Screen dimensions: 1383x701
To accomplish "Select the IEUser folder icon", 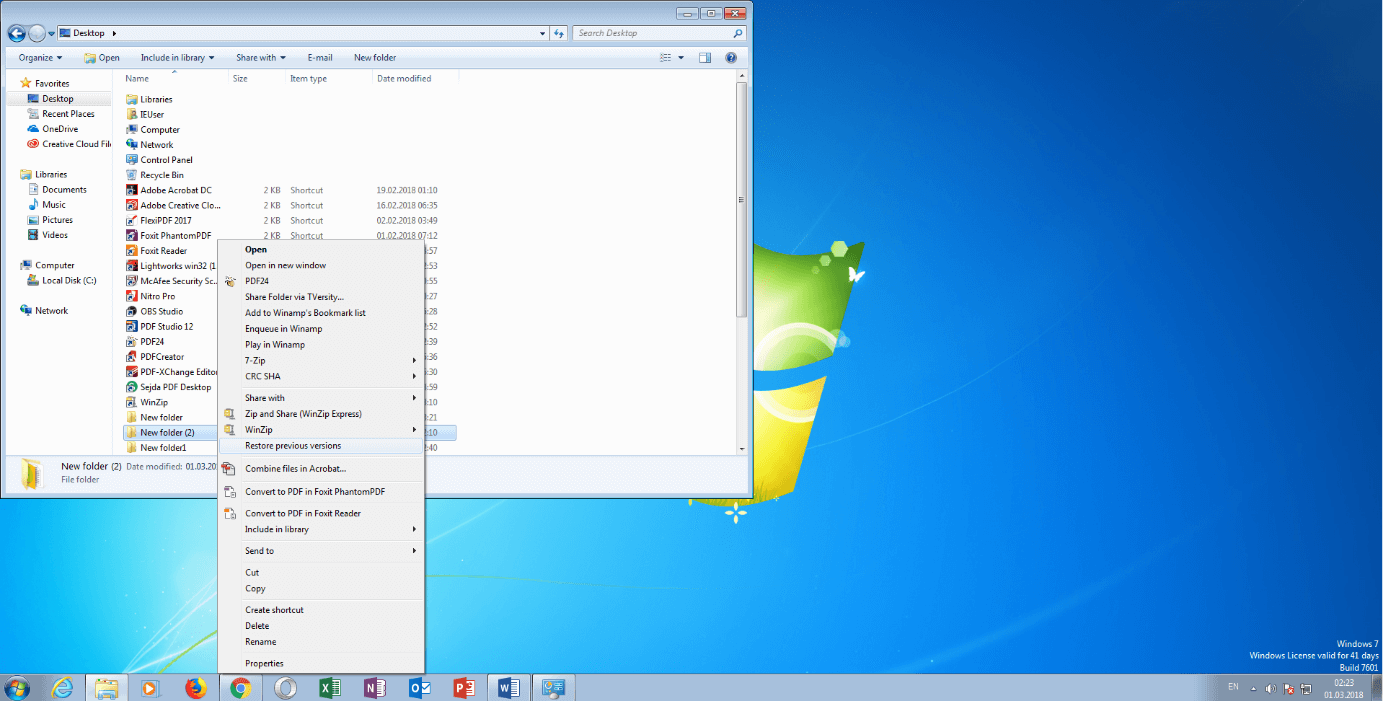I will pyautogui.click(x=132, y=114).
